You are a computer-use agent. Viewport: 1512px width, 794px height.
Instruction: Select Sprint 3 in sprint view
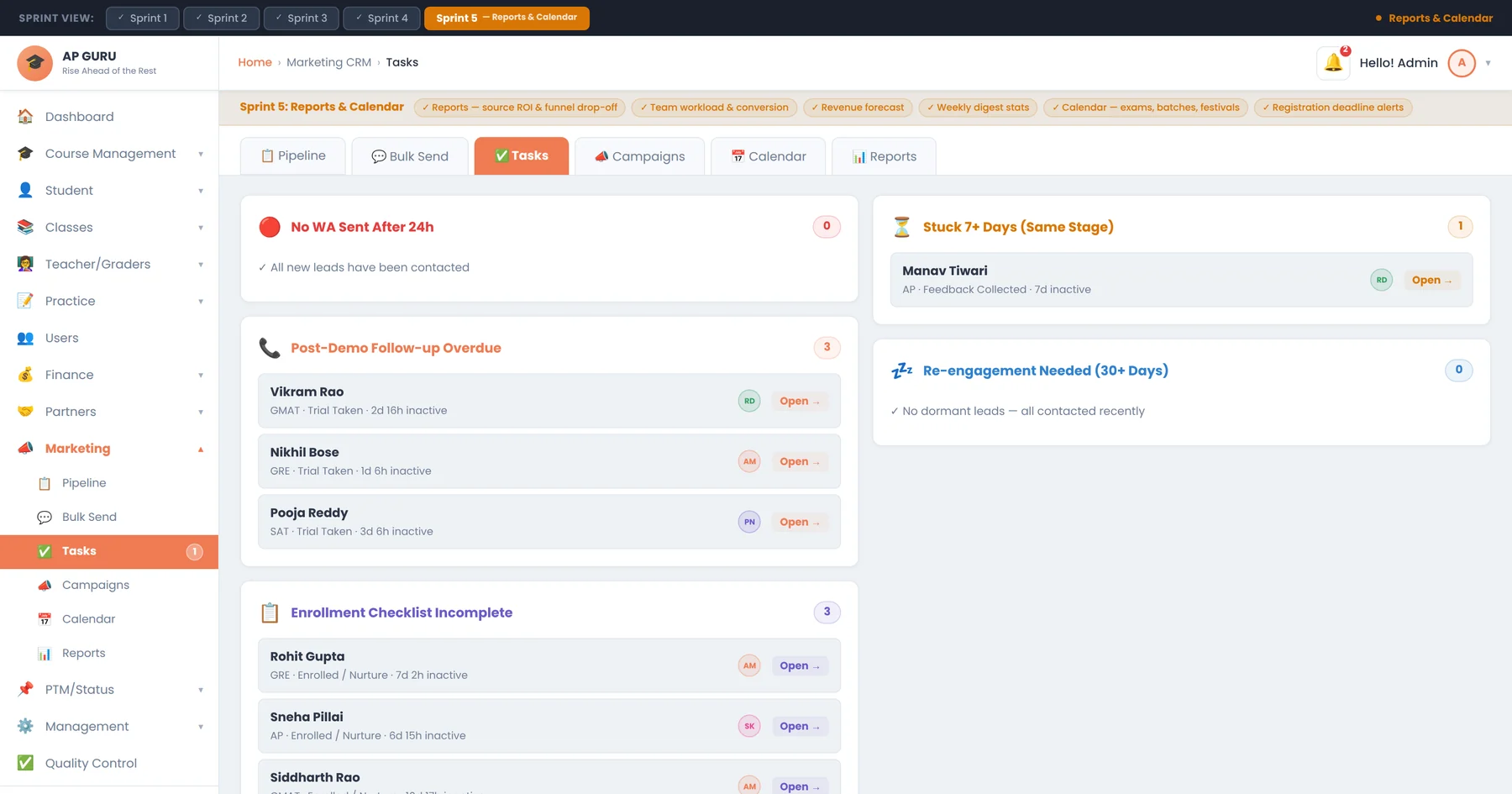302,18
